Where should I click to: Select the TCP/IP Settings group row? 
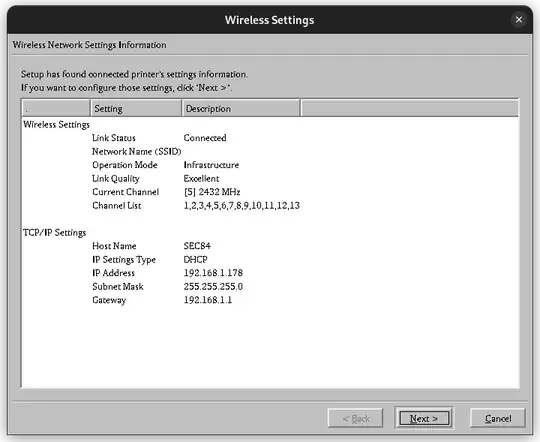(54, 233)
